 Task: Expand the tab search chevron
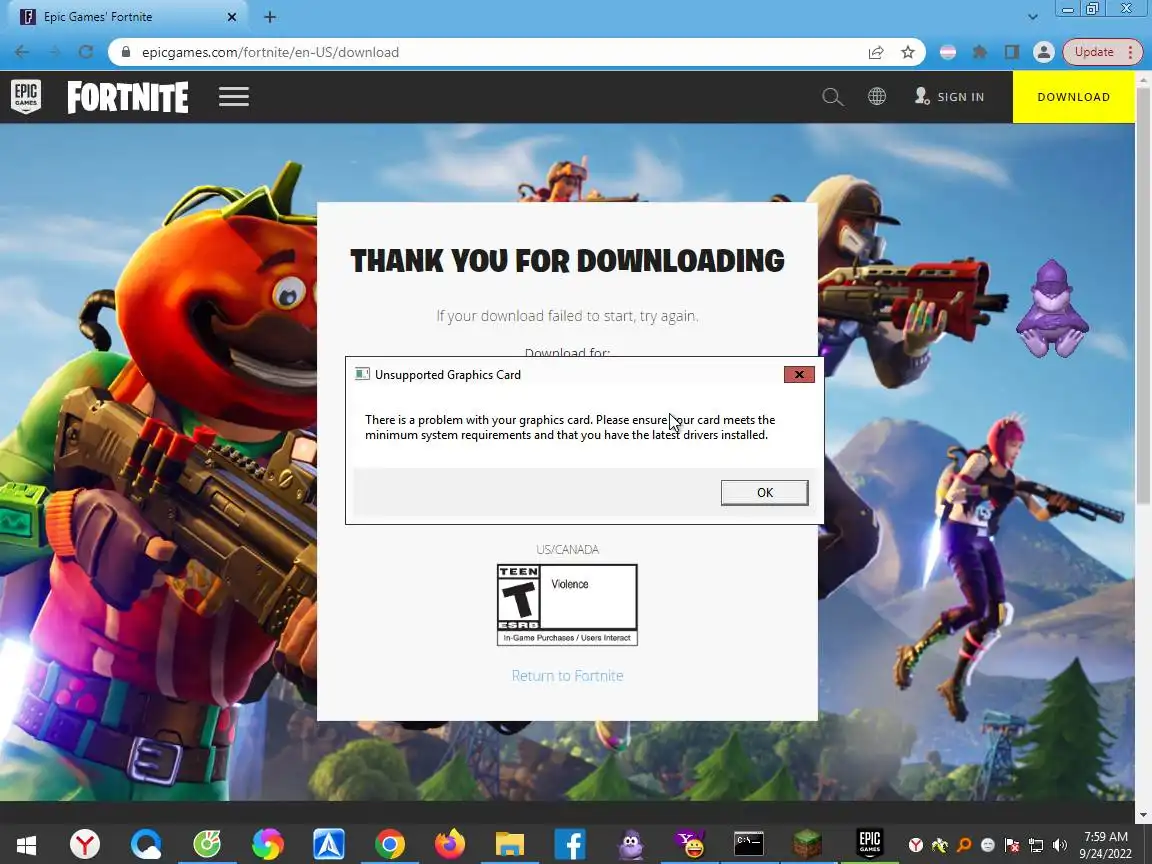(x=1033, y=16)
